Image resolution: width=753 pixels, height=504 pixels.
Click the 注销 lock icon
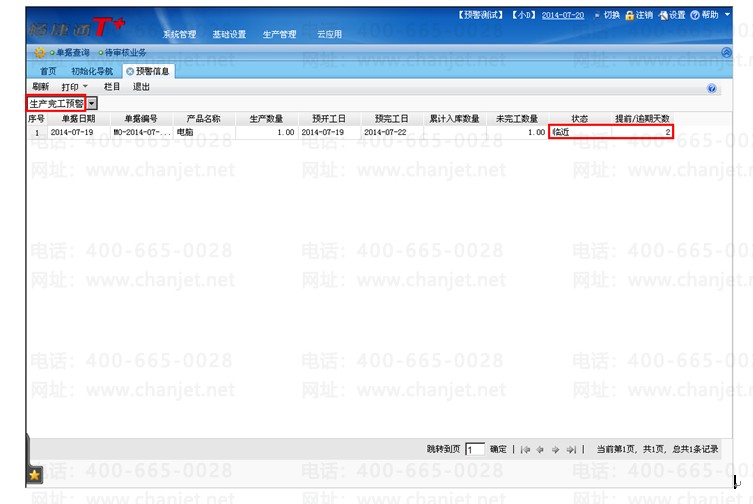tap(630, 15)
